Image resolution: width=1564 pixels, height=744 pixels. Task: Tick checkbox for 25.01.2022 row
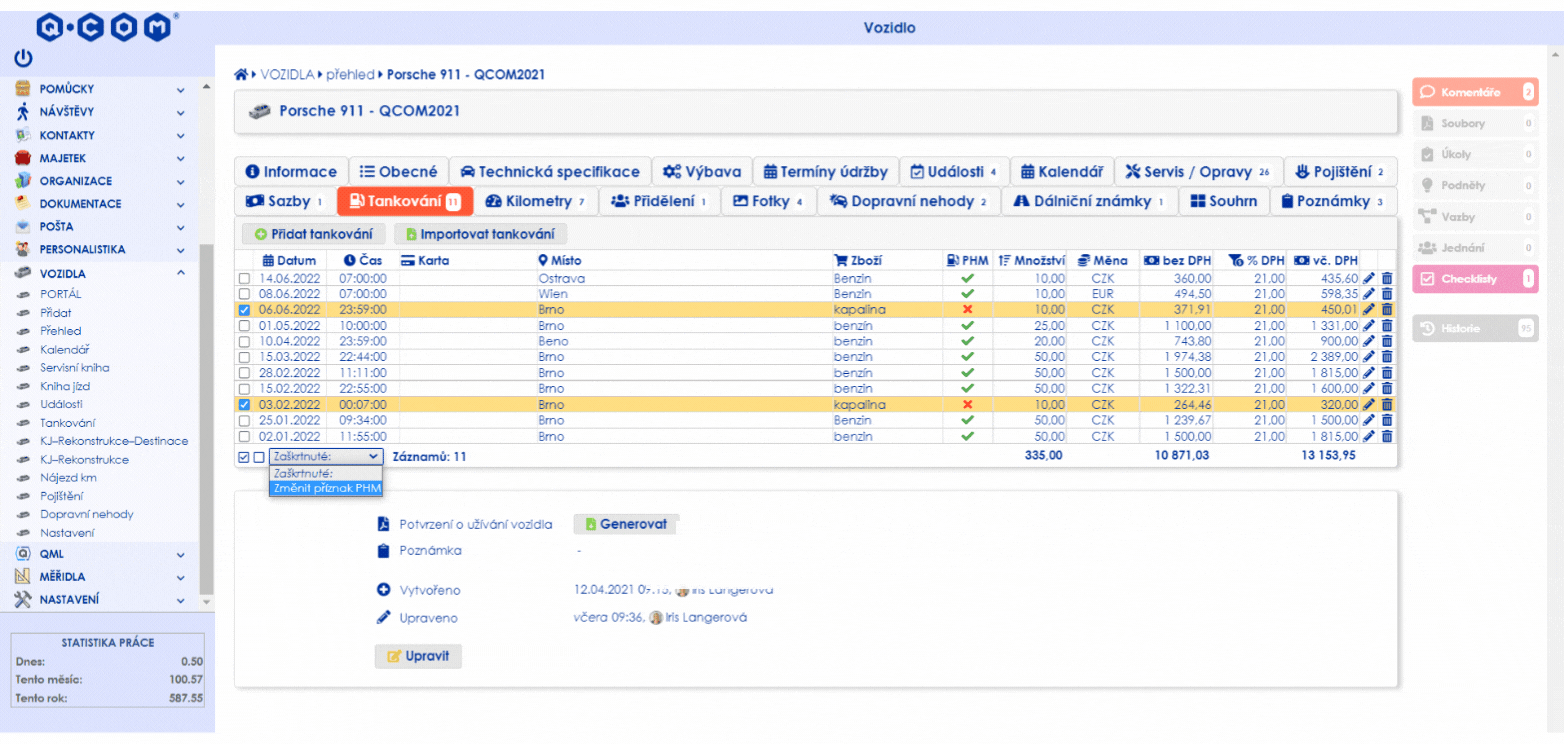[244, 422]
